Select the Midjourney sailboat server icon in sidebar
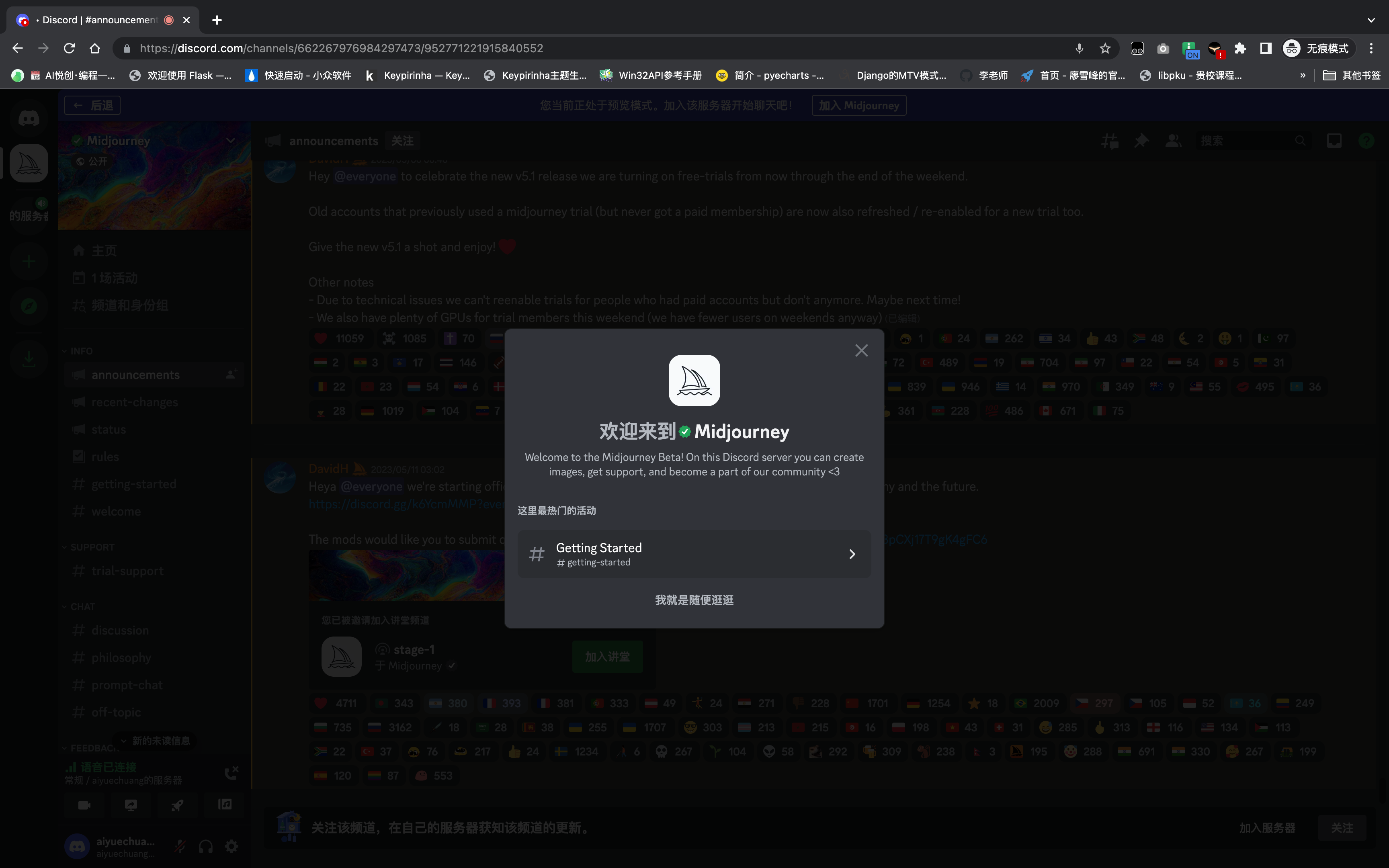 [29, 164]
